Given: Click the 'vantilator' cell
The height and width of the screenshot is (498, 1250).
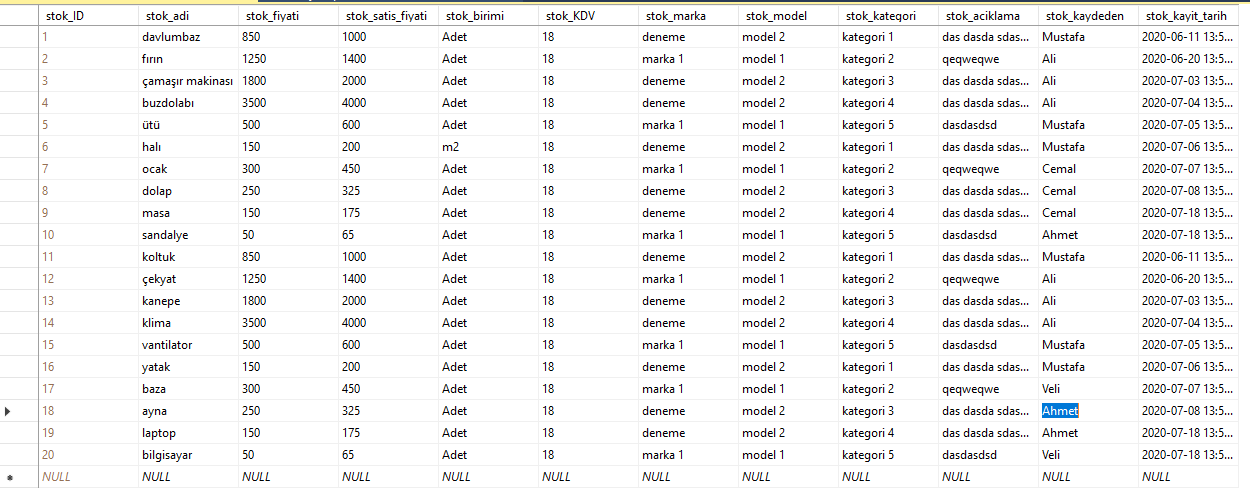Looking at the screenshot, I should [188, 345].
